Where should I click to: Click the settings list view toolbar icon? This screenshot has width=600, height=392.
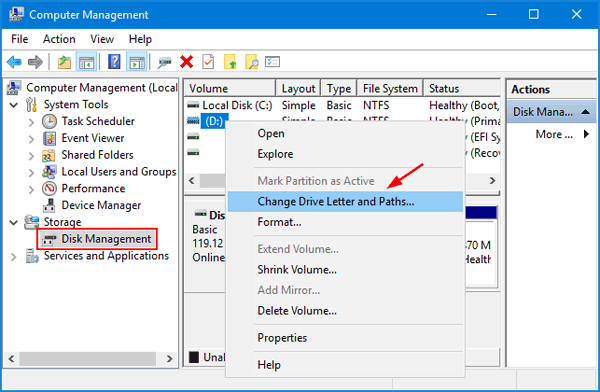tap(272, 62)
